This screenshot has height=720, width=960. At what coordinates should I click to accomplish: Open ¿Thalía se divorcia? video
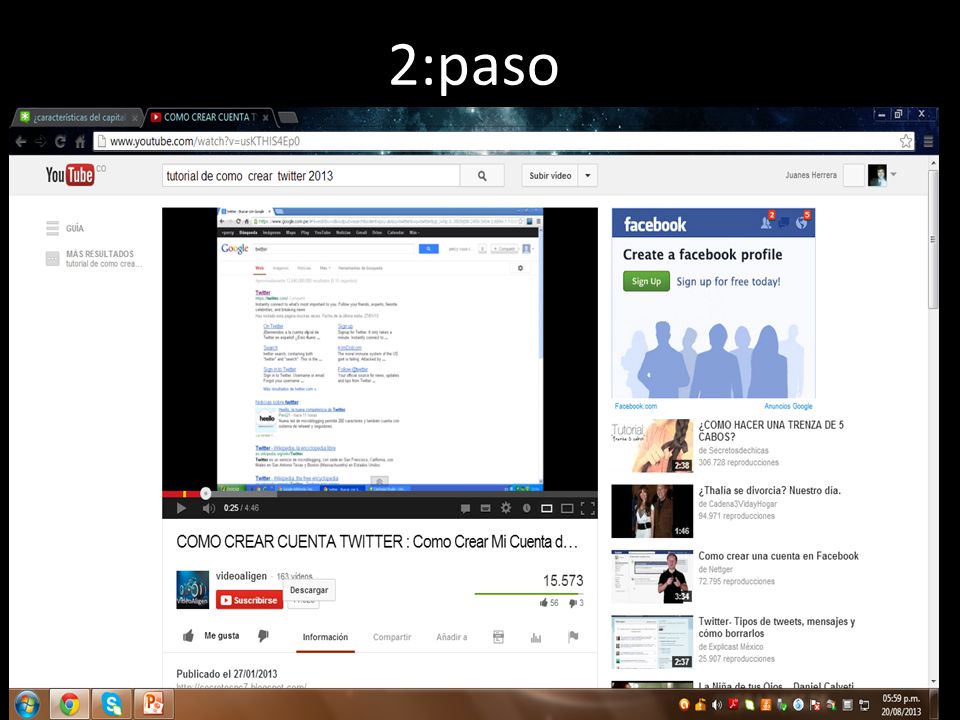(x=770, y=490)
